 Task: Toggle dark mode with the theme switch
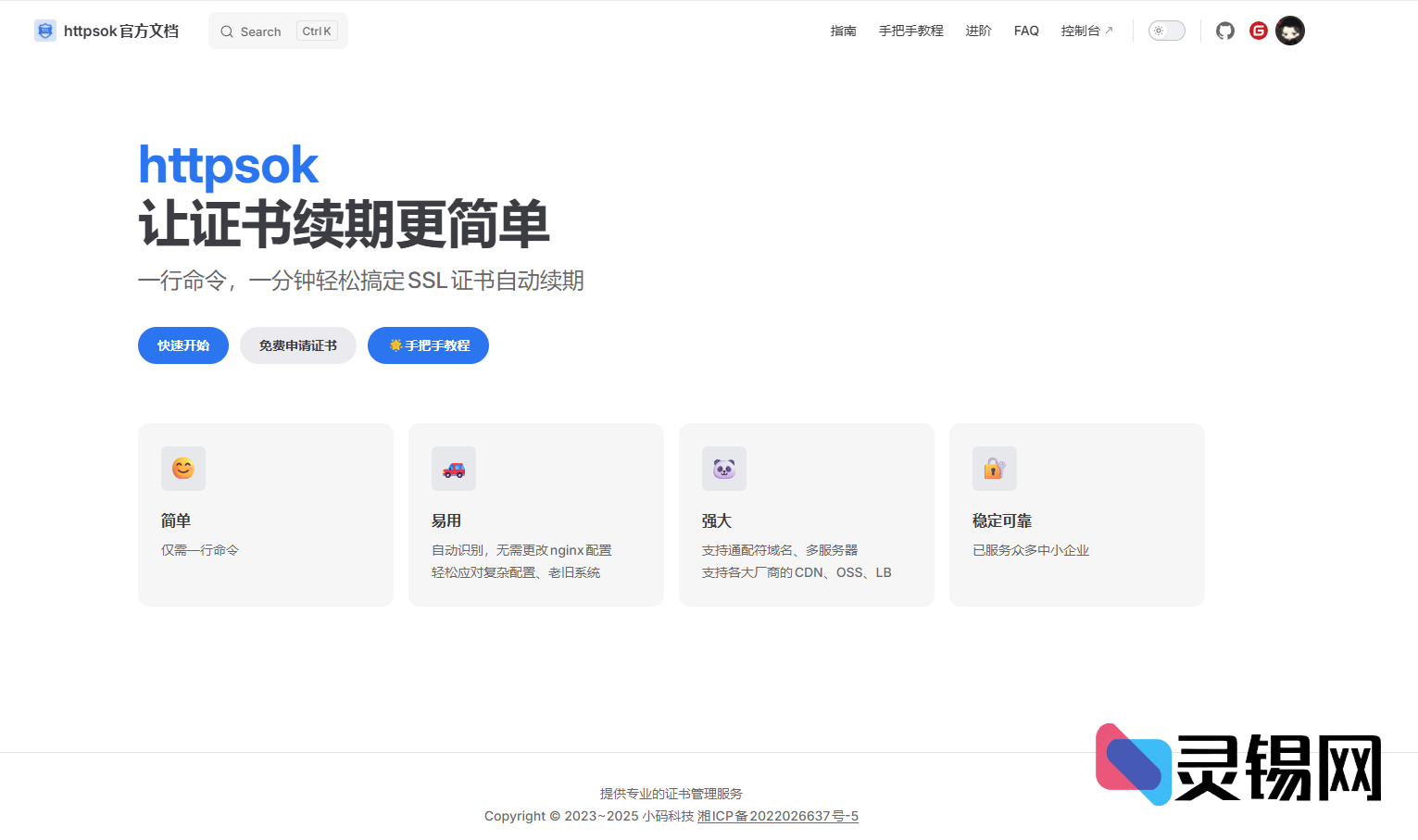(x=1166, y=30)
